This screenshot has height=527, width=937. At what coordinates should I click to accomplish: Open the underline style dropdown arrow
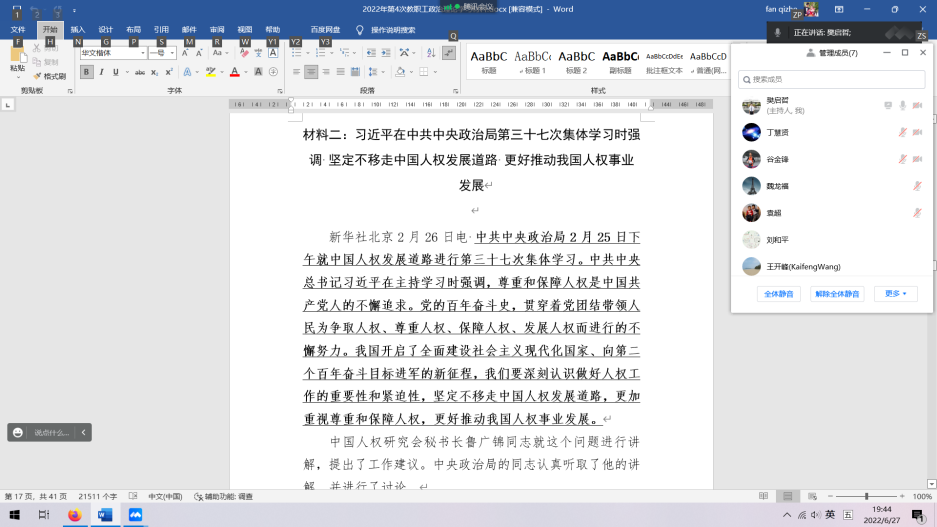[x=127, y=72]
